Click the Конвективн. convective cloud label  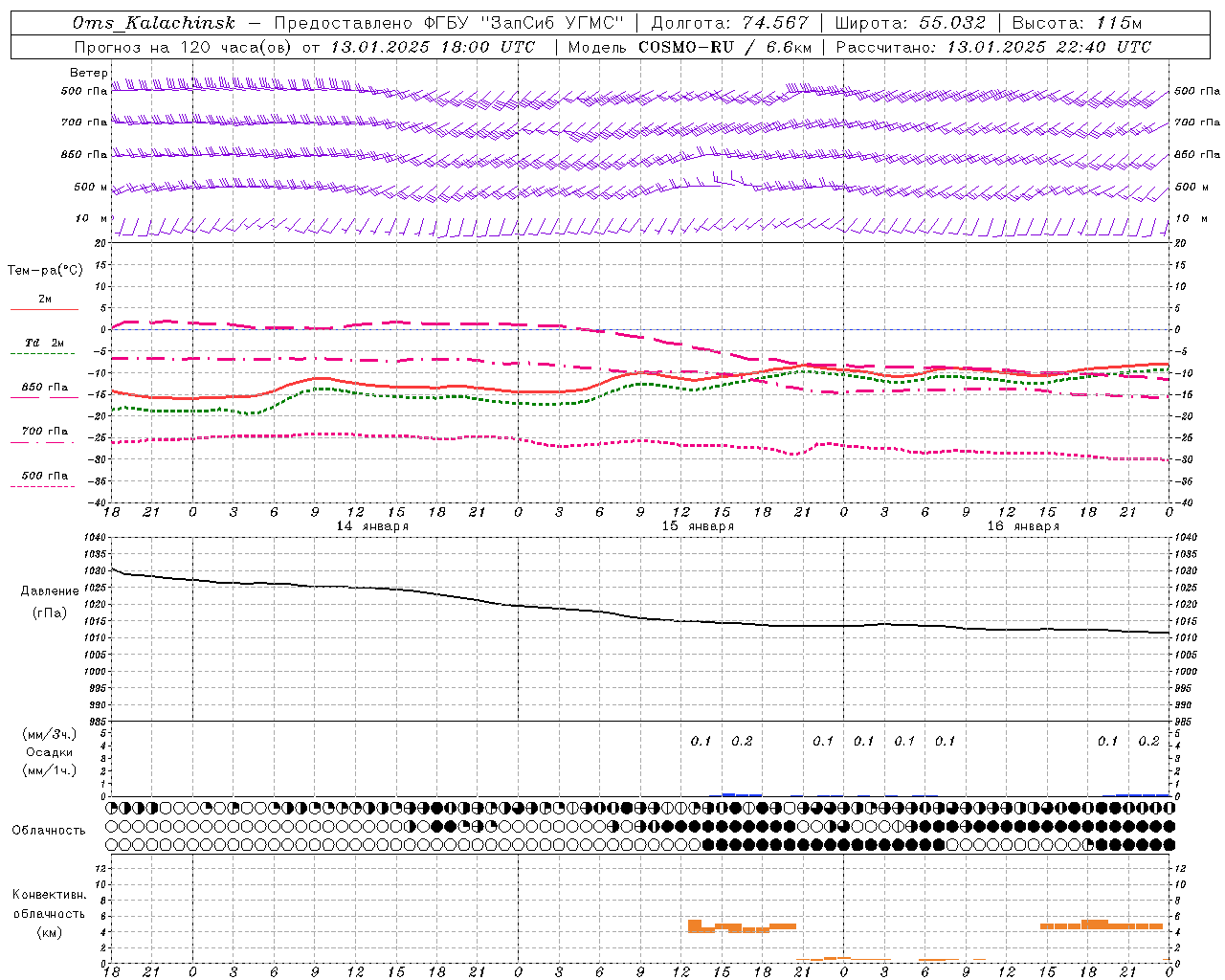(x=49, y=895)
